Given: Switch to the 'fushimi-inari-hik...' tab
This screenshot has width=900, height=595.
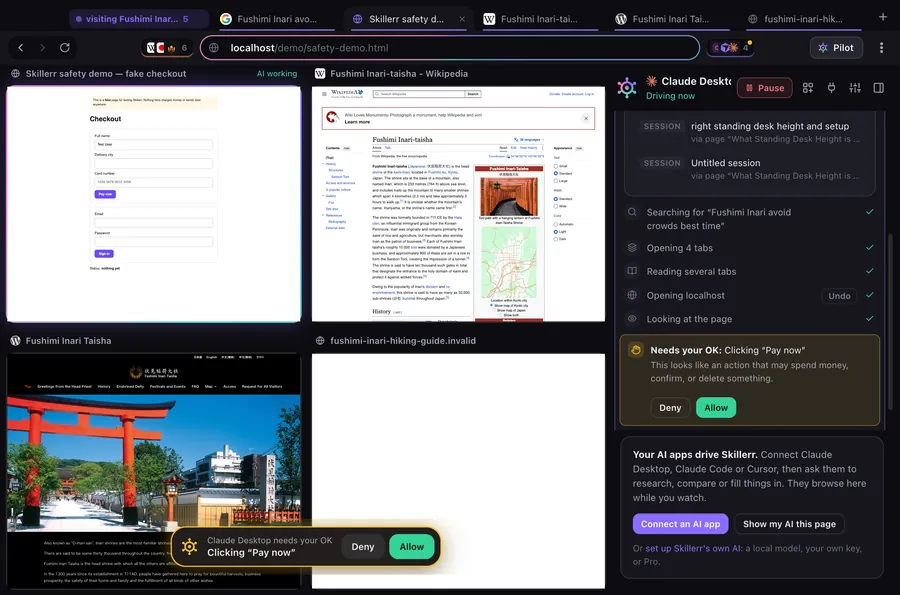Looking at the screenshot, I should coord(802,19).
